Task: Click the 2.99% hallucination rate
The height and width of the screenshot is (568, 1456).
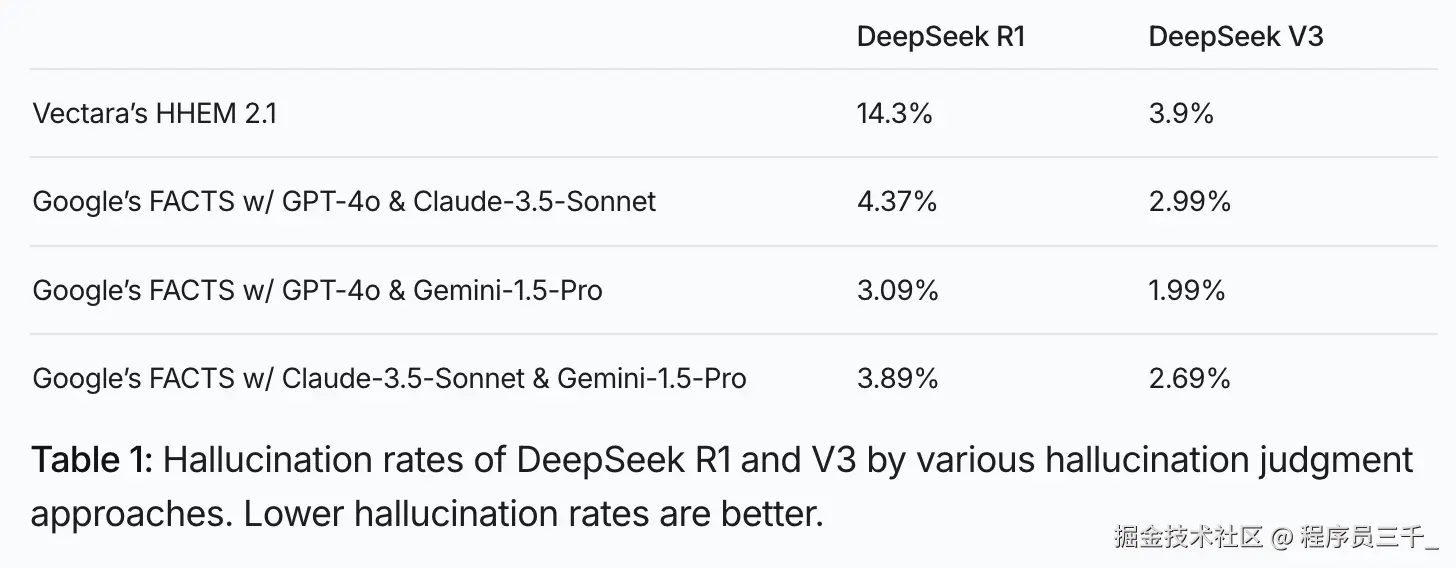Action: [1190, 202]
